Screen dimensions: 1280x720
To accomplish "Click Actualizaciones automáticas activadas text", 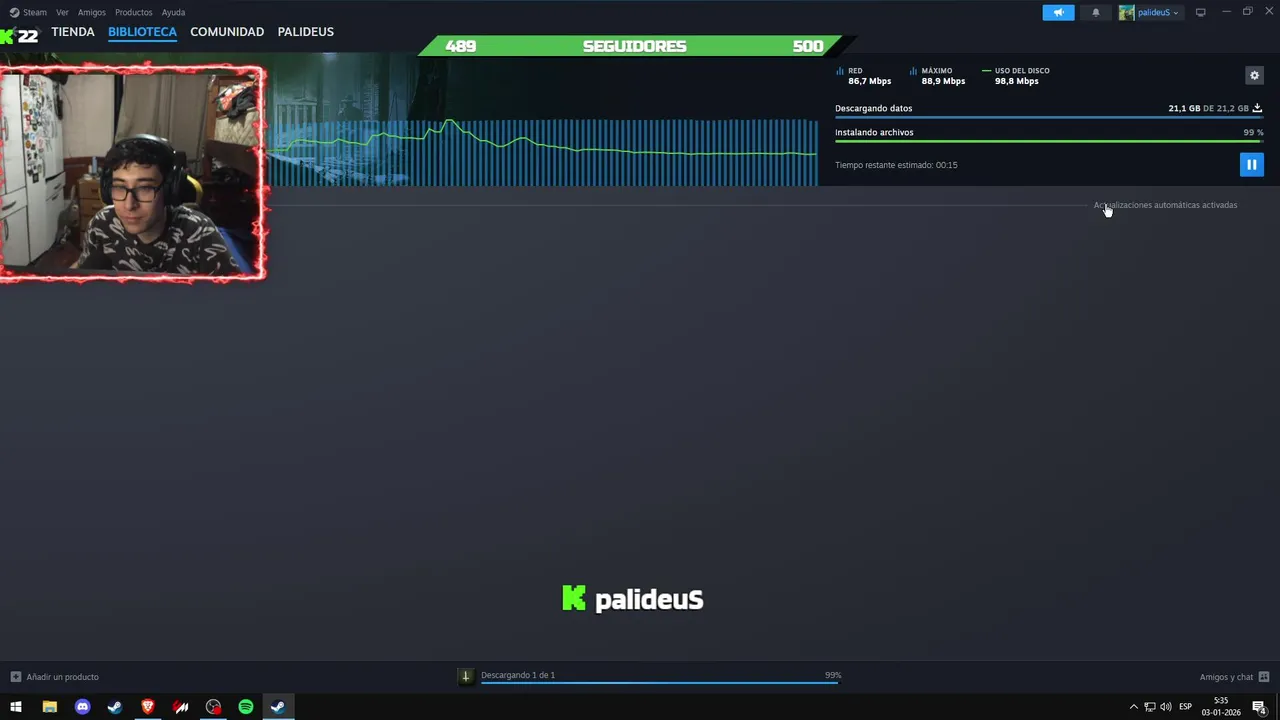I will (x=1165, y=205).
